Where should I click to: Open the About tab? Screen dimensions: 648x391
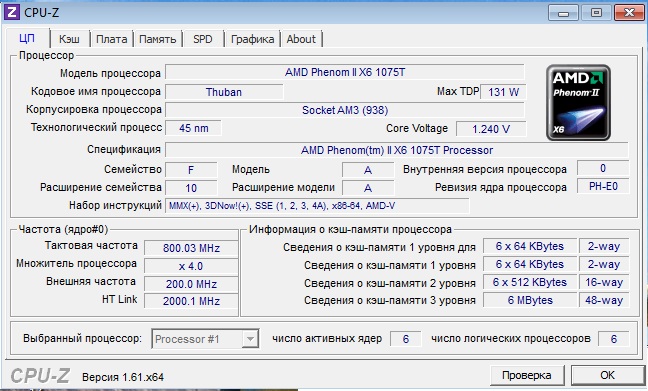coord(301,39)
